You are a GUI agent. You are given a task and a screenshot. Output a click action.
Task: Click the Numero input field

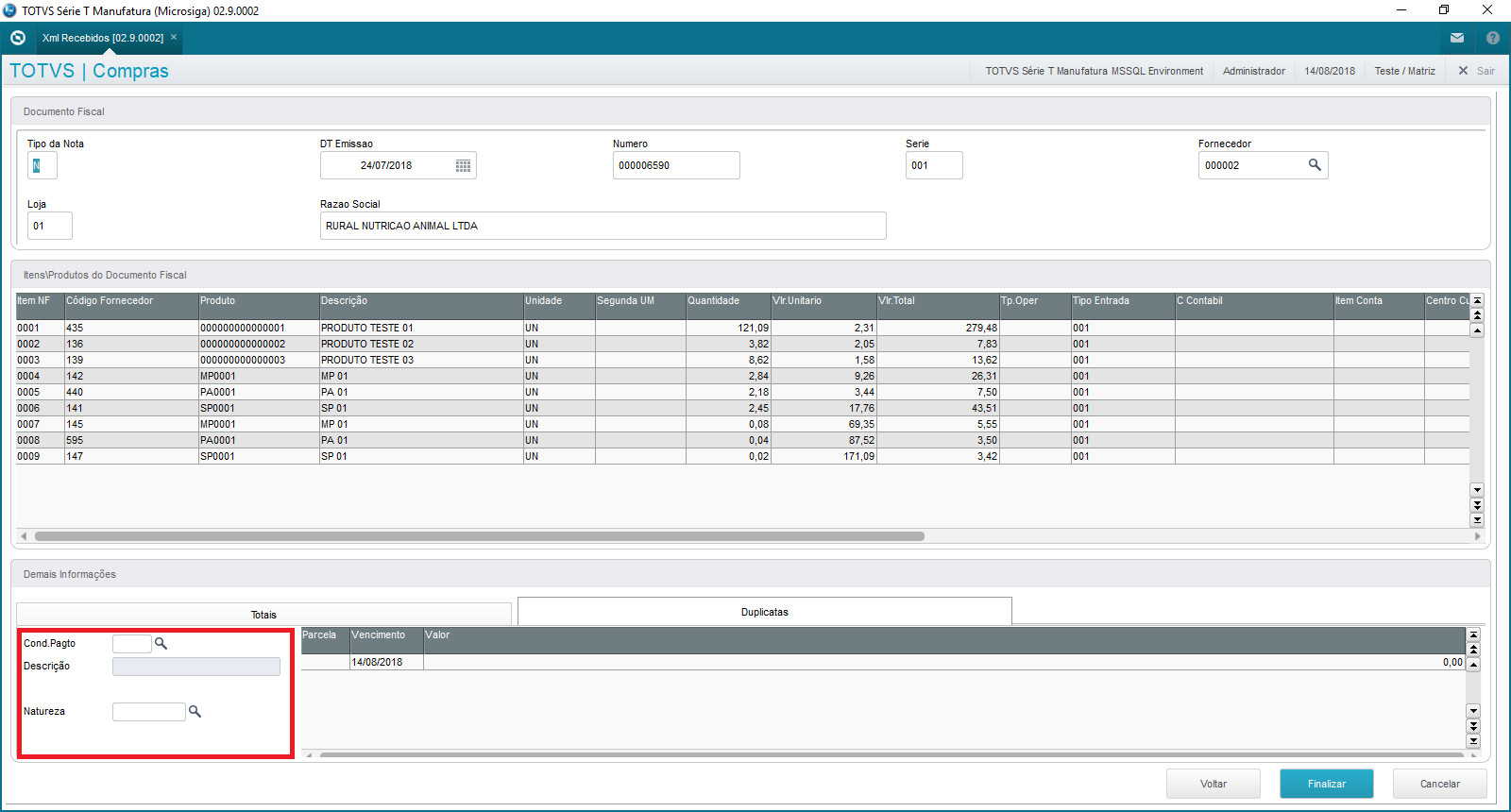point(675,166)
